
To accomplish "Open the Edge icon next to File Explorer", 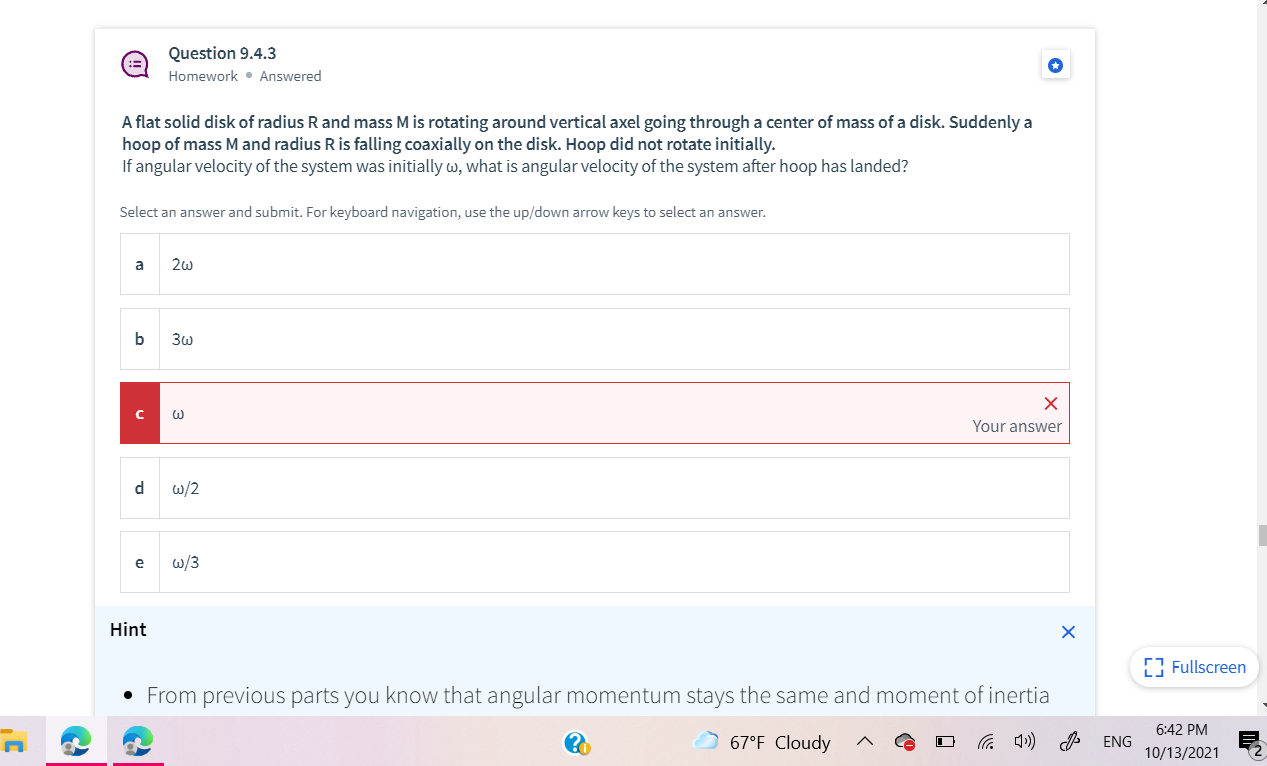I will 74,741.
